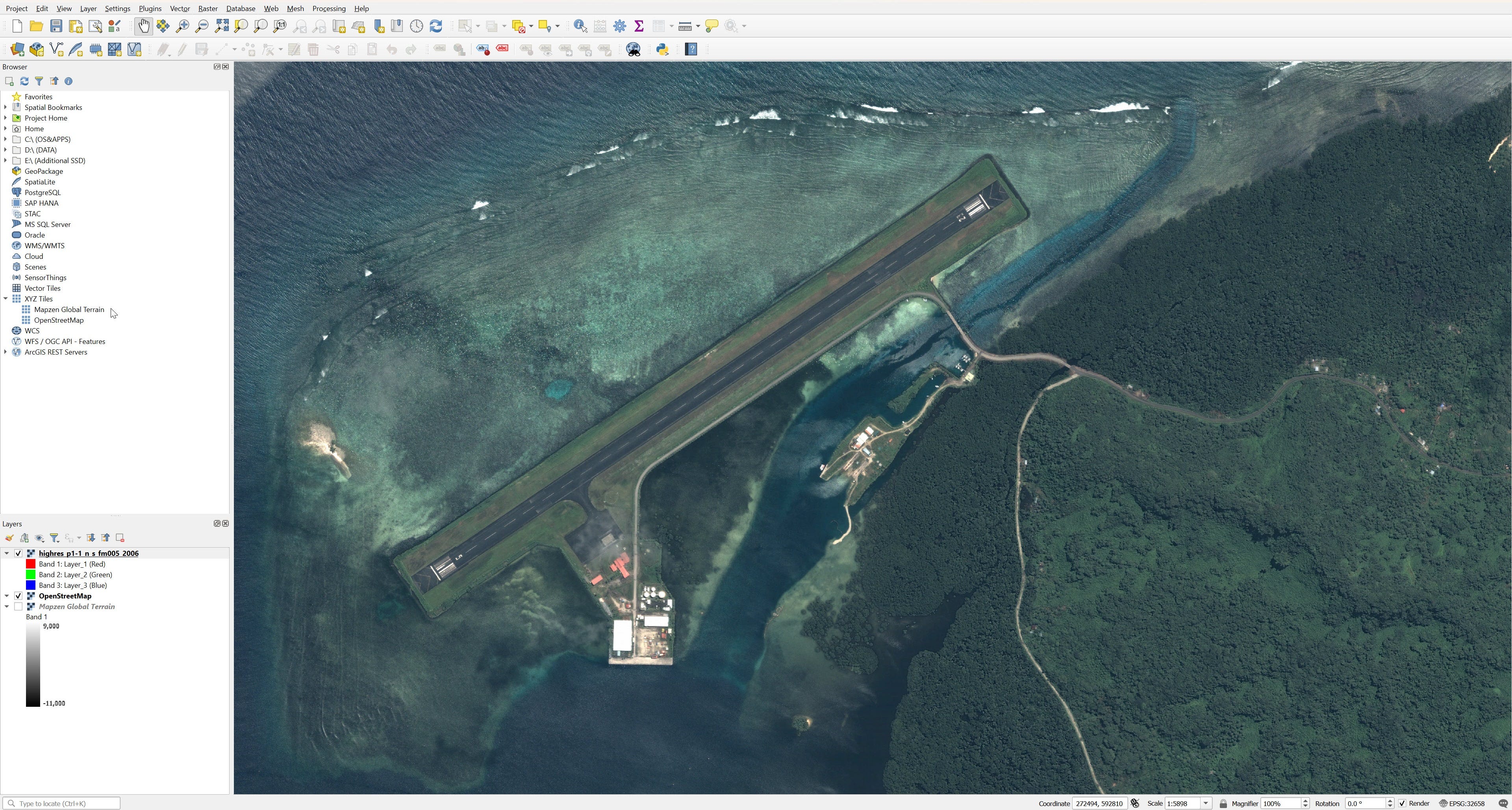Select the highres p1-1 n s fm005 2006 layer
This screenshot has height=810, width=1512.
coord(88,553)
